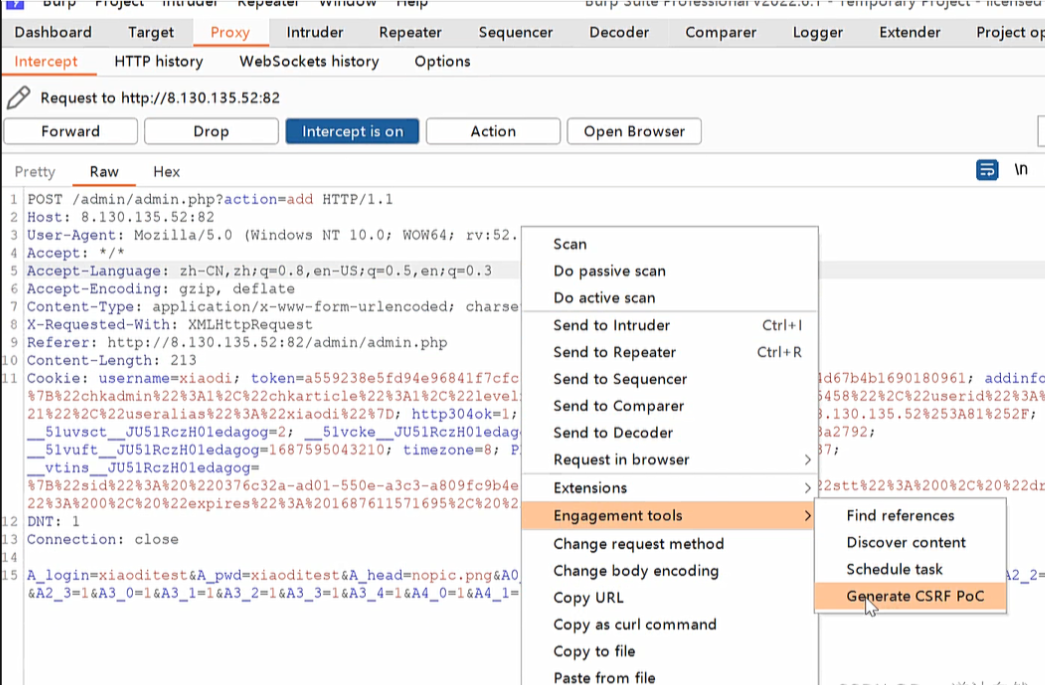Open the Logger tab
Viewport: 1045px width, 685px height.
coord(818,32)
